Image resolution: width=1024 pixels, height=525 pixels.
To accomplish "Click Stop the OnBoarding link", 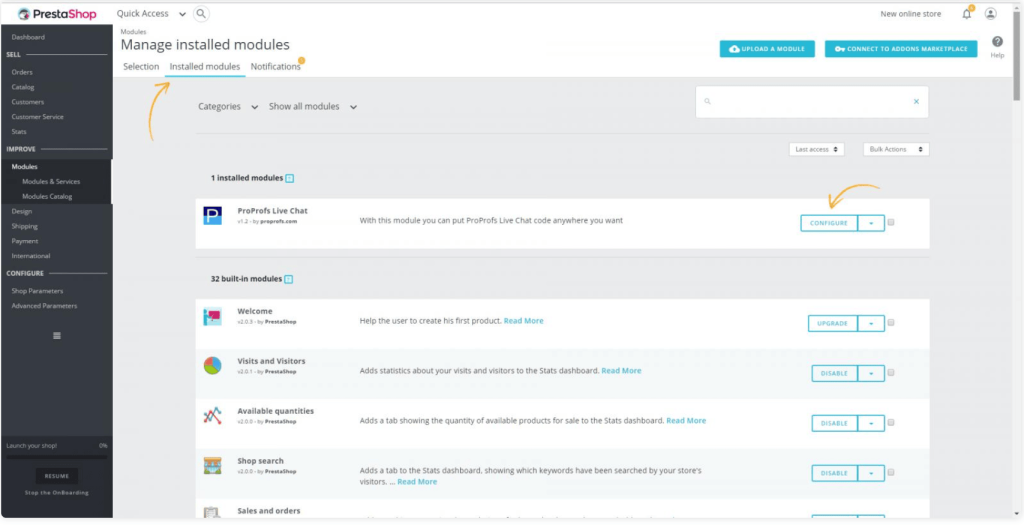I will [57, 493].
